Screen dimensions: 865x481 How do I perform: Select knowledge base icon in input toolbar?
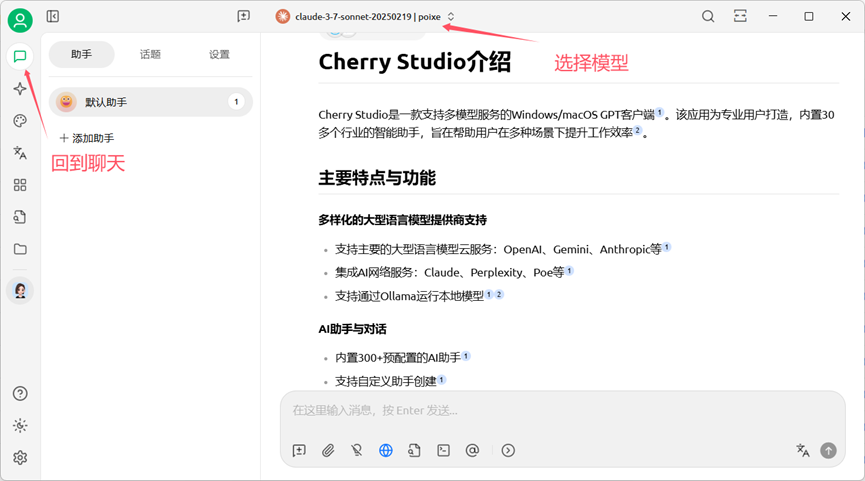(414, 451)
